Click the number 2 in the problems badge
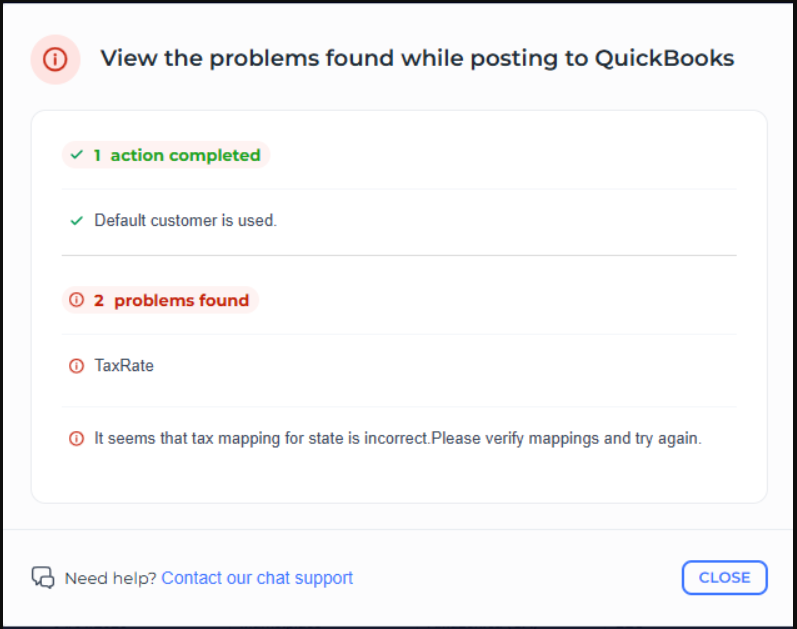Image resolution: width=797 pixels, height=629 pixels. pyautogui.click(x=99, y=300)
